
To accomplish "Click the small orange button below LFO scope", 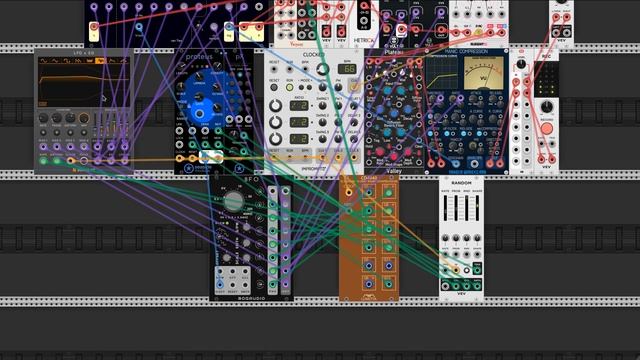I will 42,104.
